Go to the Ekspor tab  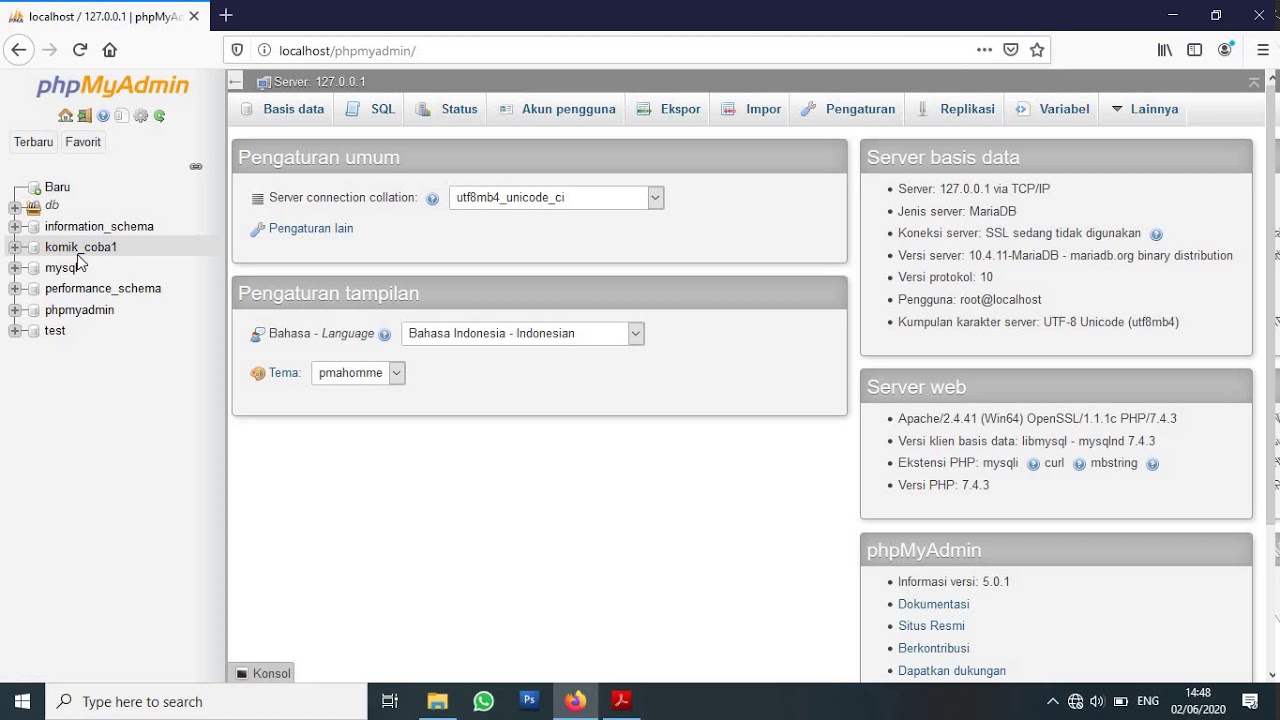pyautogui.click(x=668, y=109)
